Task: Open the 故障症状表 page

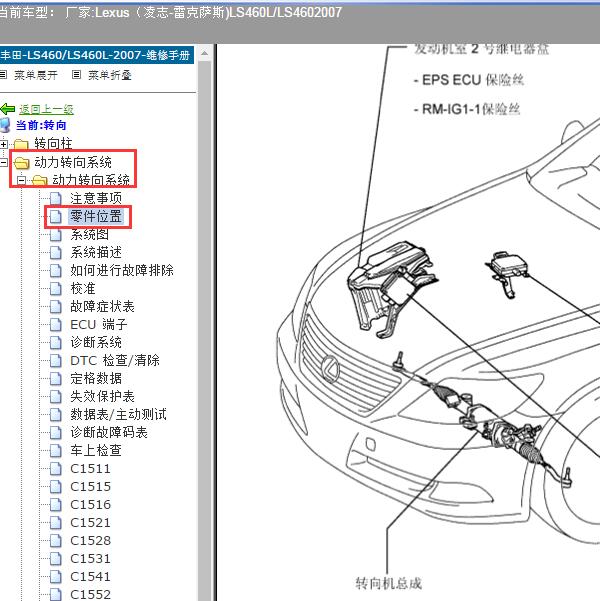Action: [x=102, y=306]
